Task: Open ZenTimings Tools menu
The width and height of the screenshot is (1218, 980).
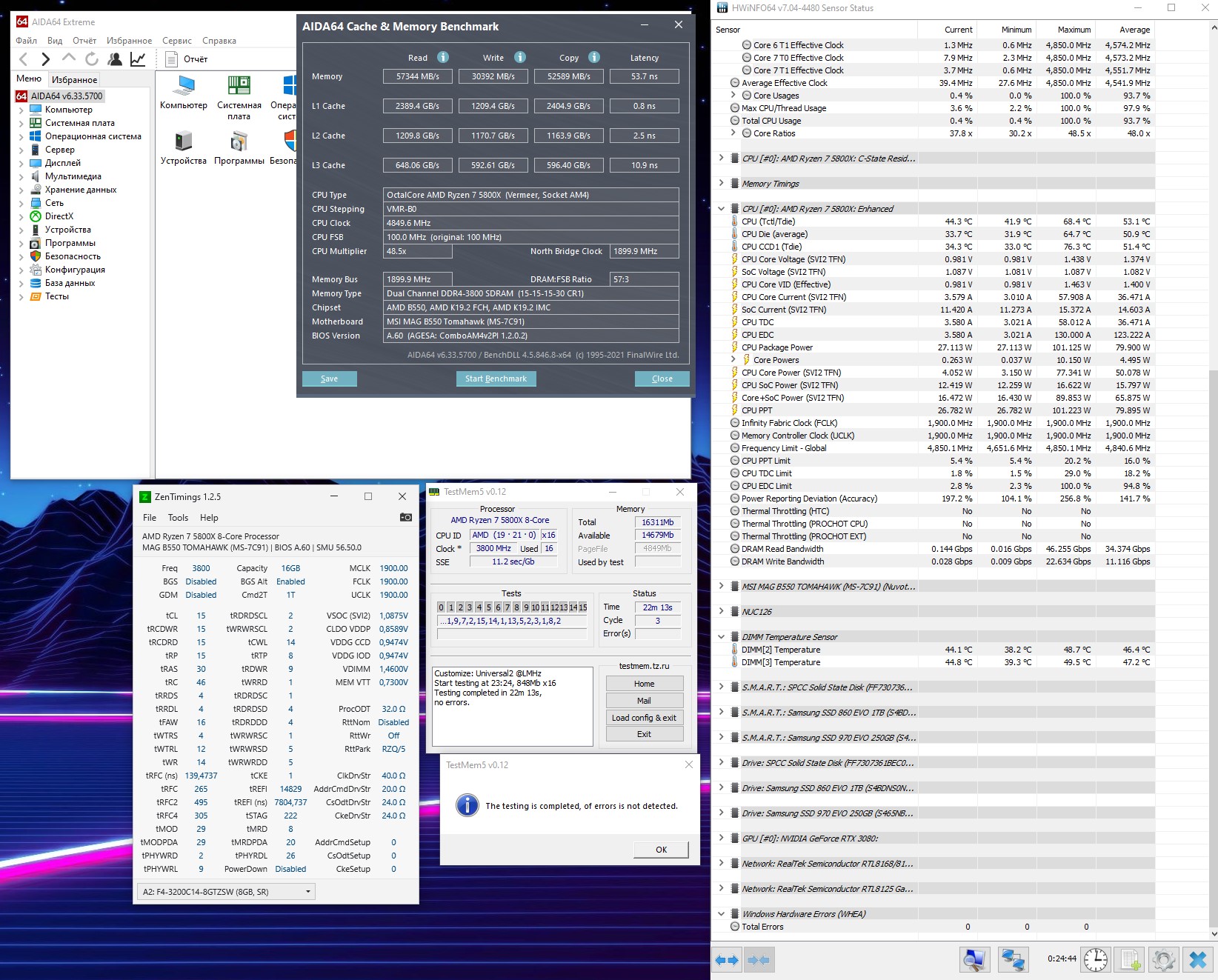Action: point(178,518)
